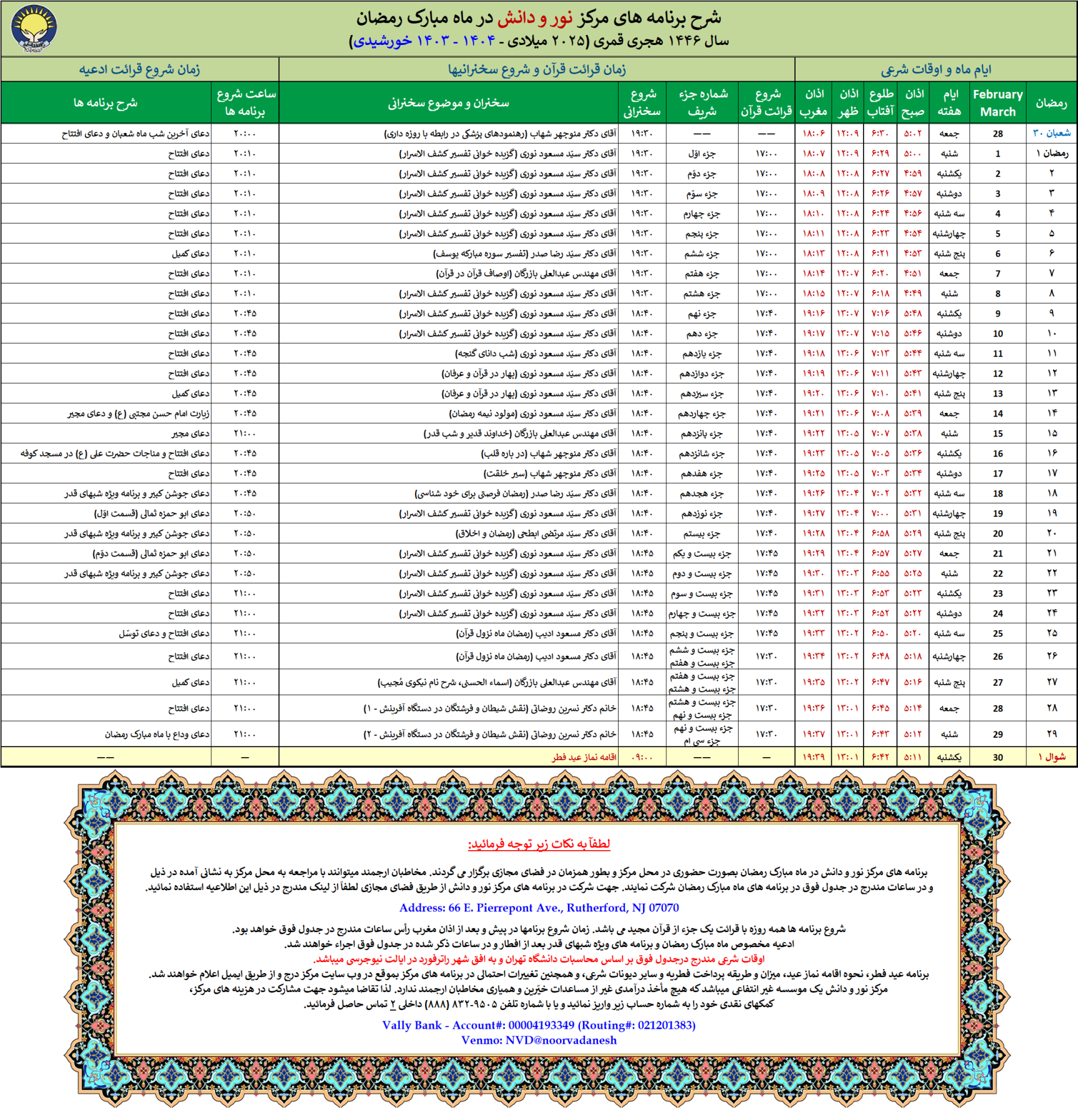Screen dimensions: 1078x1120
Task: Select the maghrib time '۱۹:۳۹' in last row
Action: 813,756
